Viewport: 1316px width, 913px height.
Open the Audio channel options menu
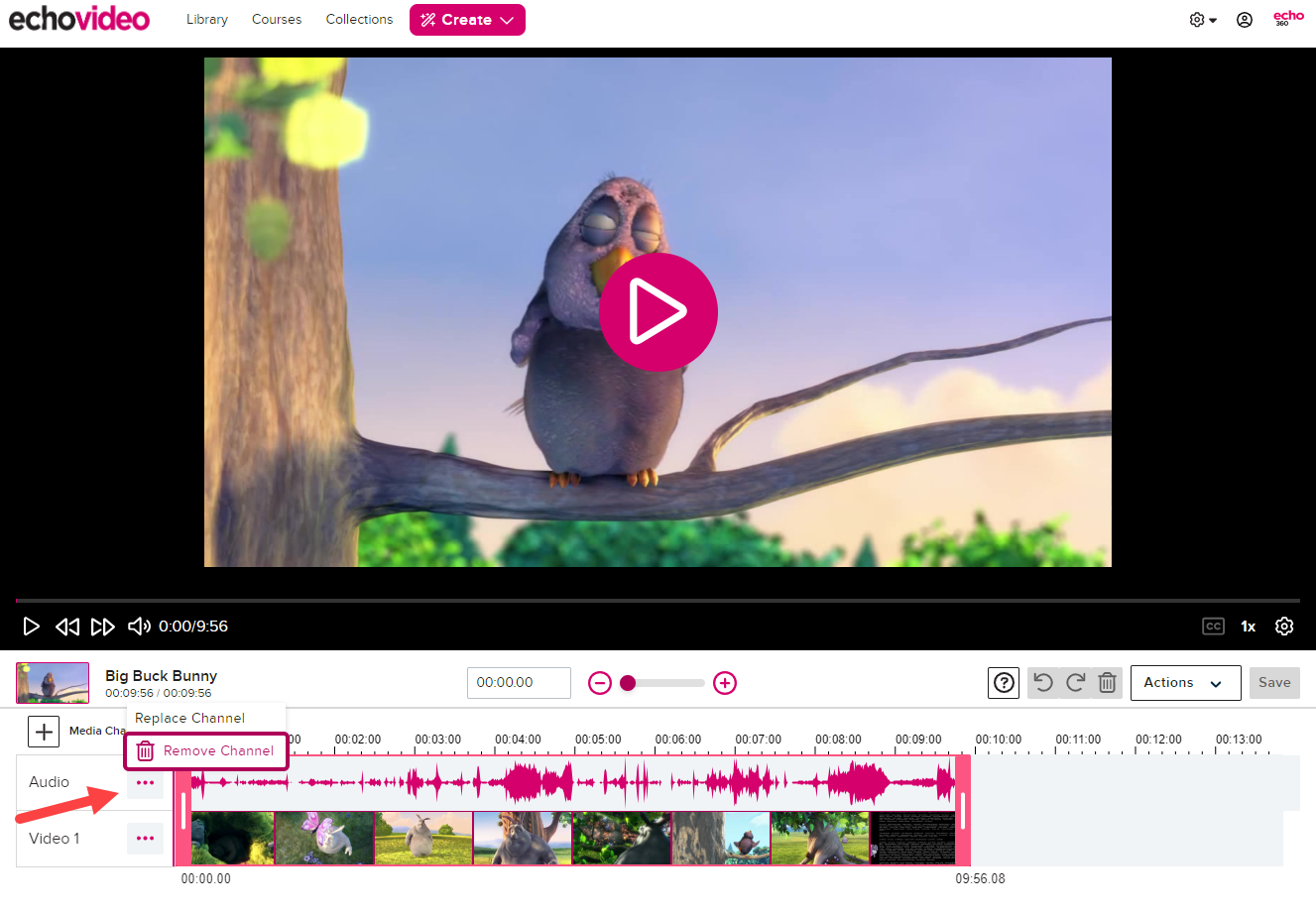pyautogui.click(x=145, y=782)
